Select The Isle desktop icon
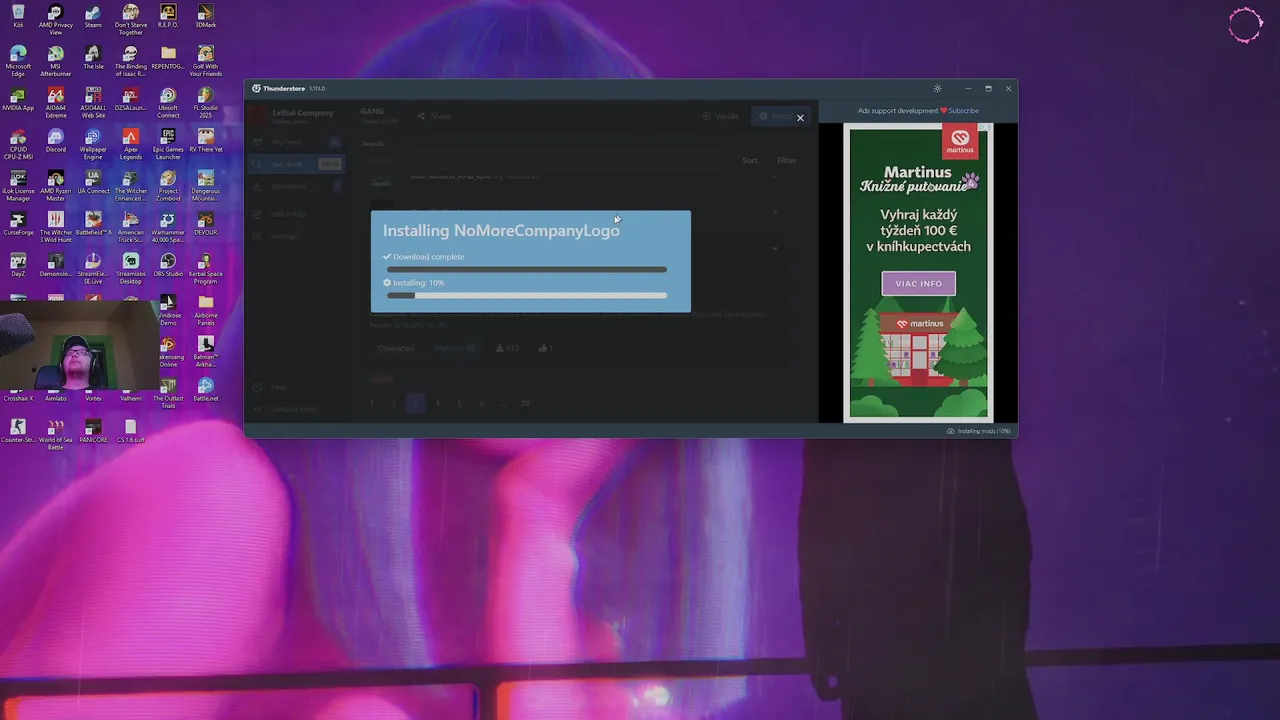Screen dimensions: 1280x720 click(x=93, y=57)
